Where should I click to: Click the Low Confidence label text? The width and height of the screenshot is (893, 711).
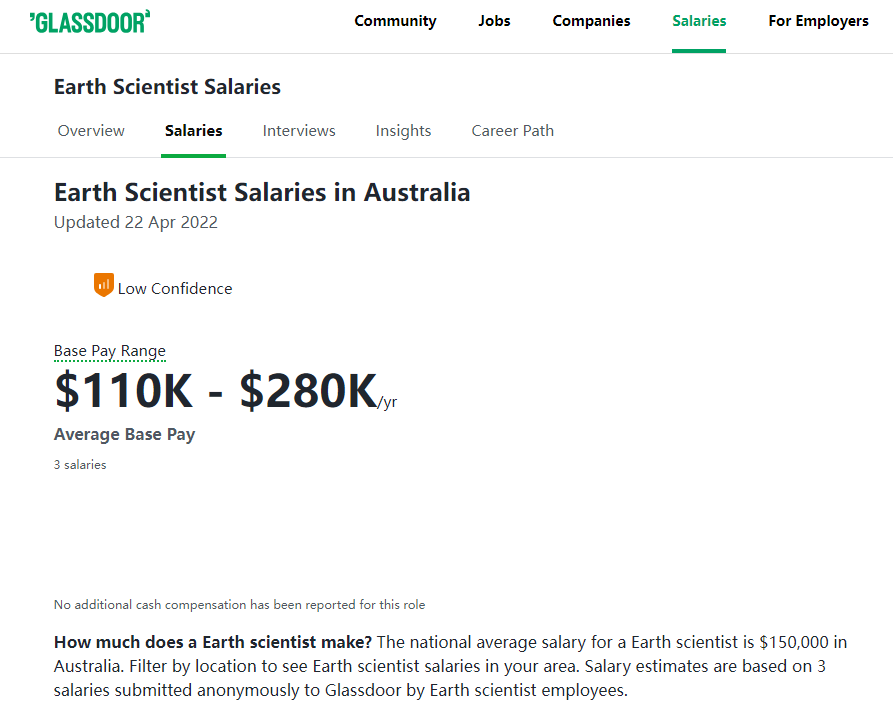tap(175, 289)
